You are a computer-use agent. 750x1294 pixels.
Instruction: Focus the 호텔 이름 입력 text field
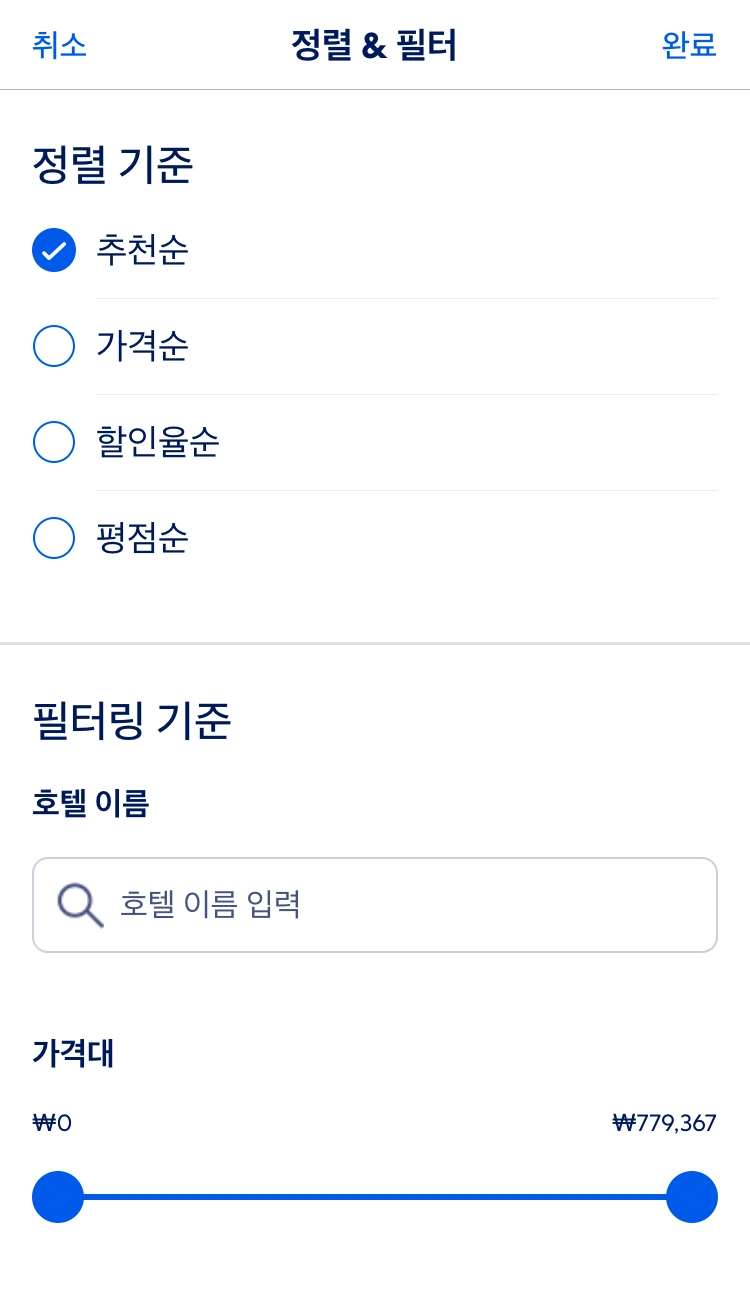click(400, 905)
